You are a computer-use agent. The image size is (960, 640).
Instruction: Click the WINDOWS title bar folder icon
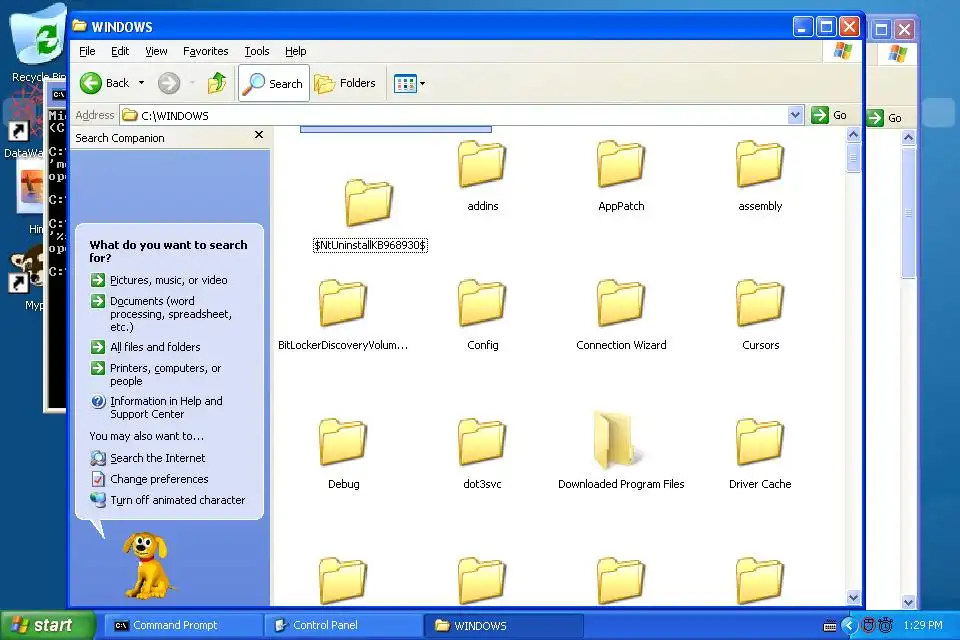(80, 26)
